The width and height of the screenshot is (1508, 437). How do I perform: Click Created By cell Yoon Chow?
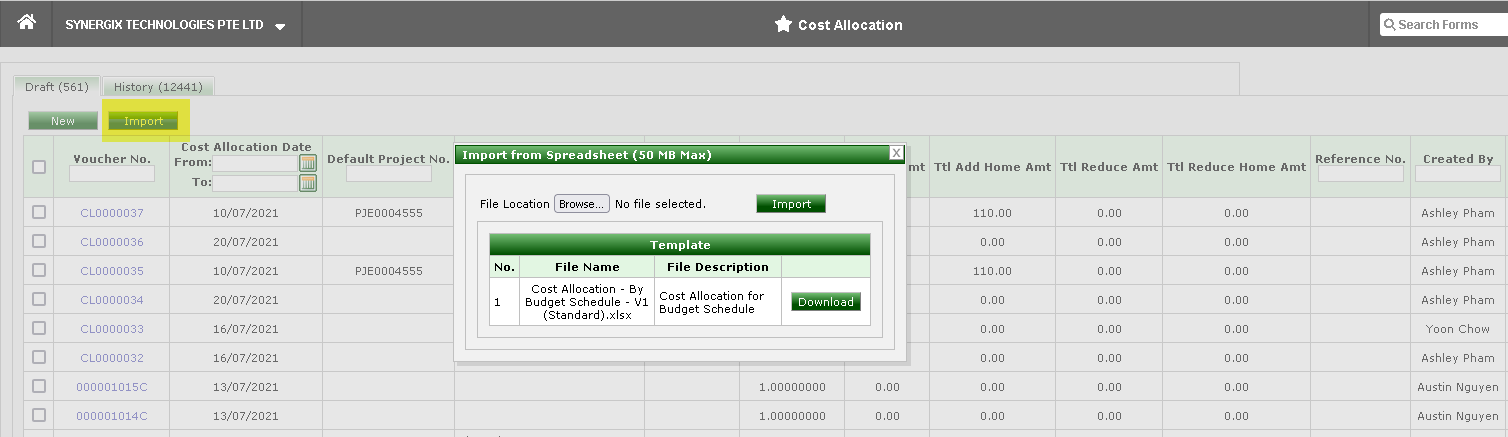pyautogui.click(x=1458, y=329)
